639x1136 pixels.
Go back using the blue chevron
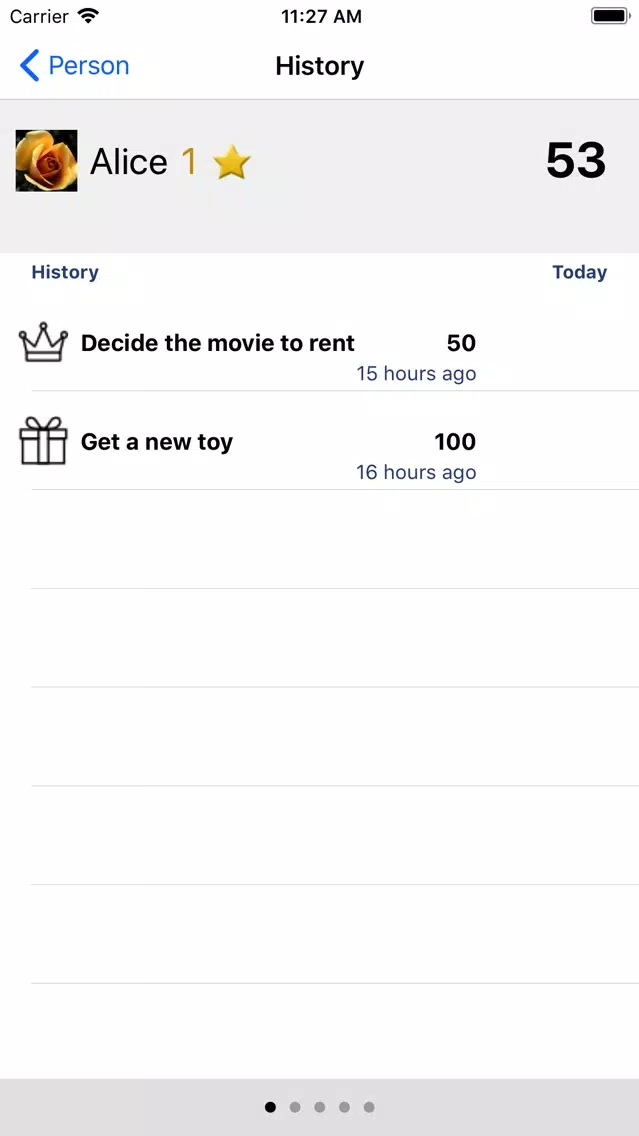click(x=30, y=66)
